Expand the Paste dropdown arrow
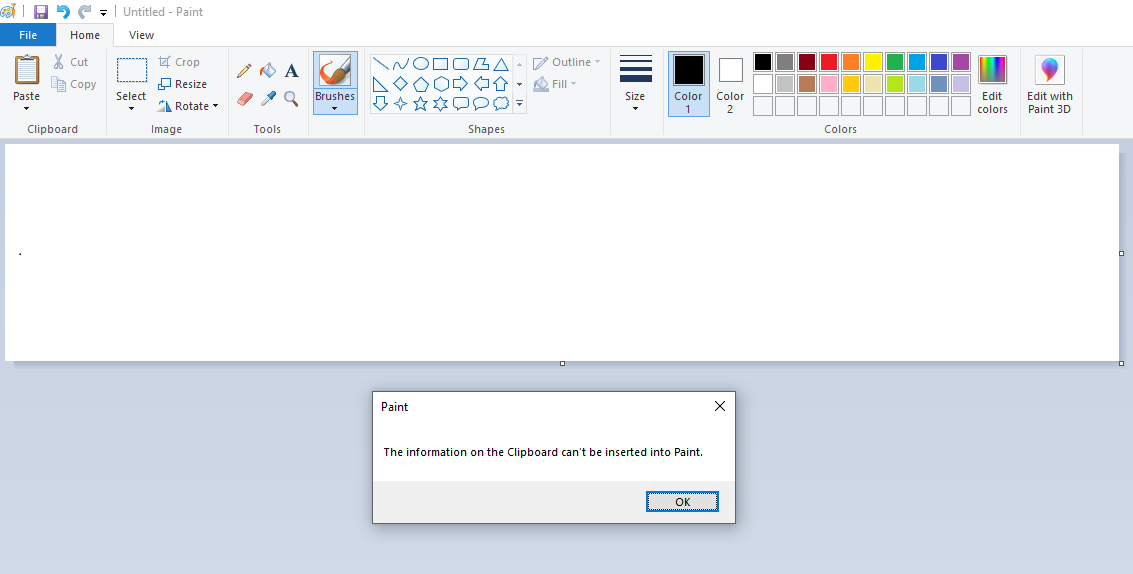The height and width of the screenshot is (574, 1133). pyautogui.click(x=27, y=109)
